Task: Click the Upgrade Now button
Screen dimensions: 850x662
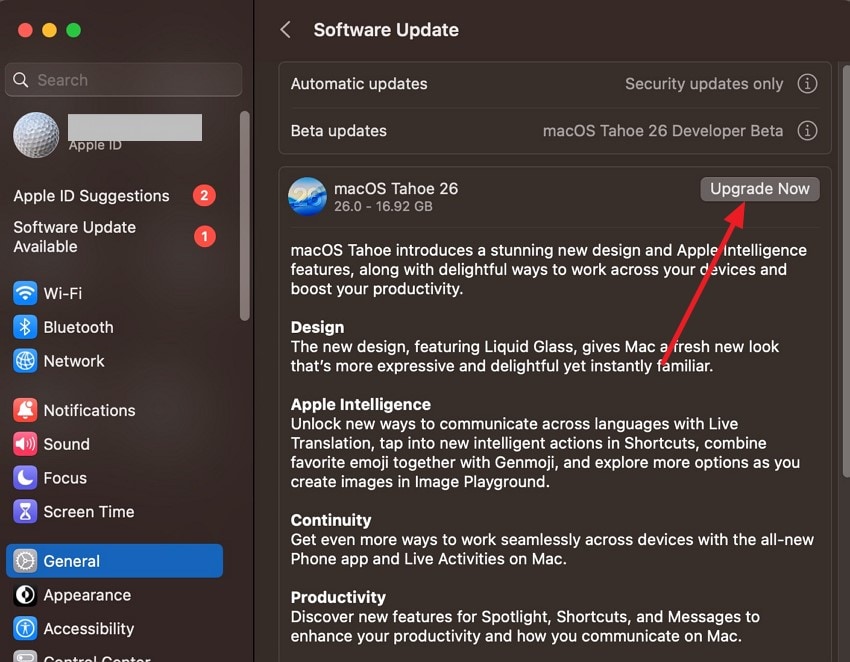Action: 759,189
